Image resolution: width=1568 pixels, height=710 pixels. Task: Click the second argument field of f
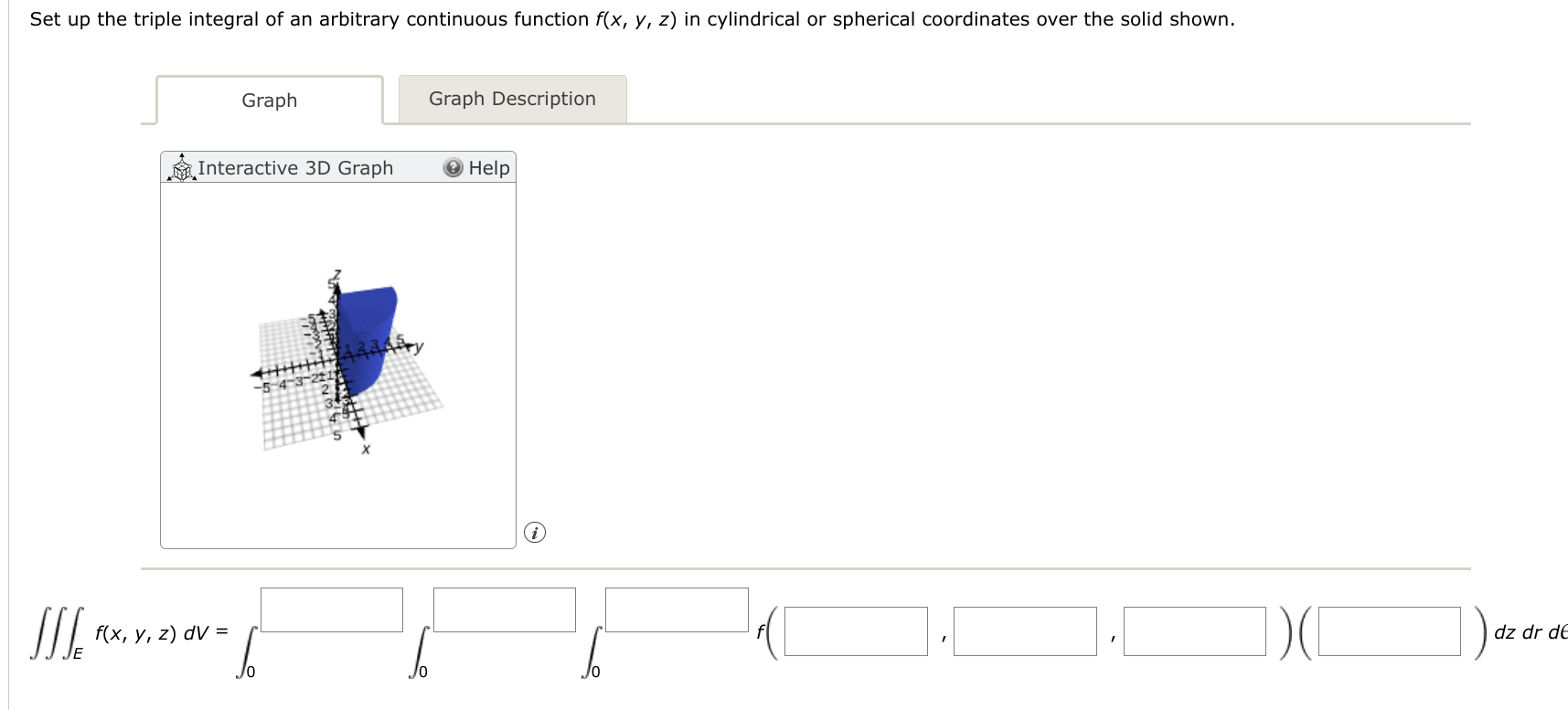[x=1025, y=632]
